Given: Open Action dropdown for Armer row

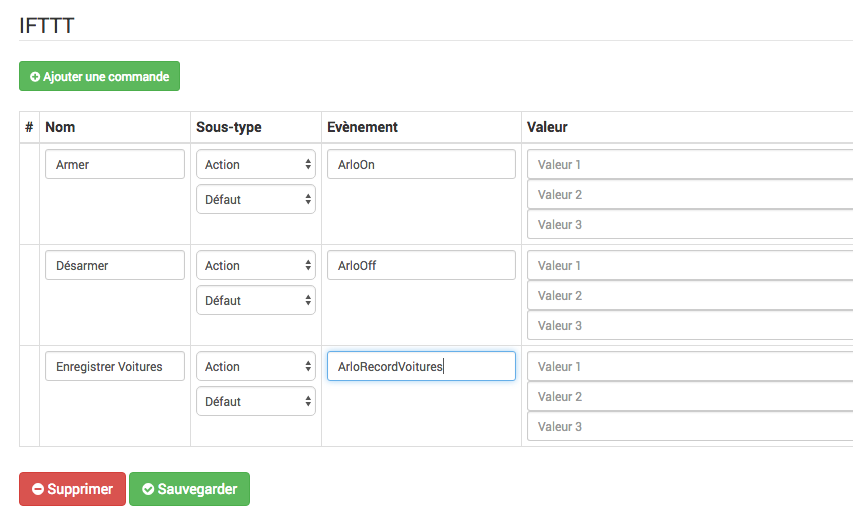Looking at the screenshot, I should [x=256, y=164].
